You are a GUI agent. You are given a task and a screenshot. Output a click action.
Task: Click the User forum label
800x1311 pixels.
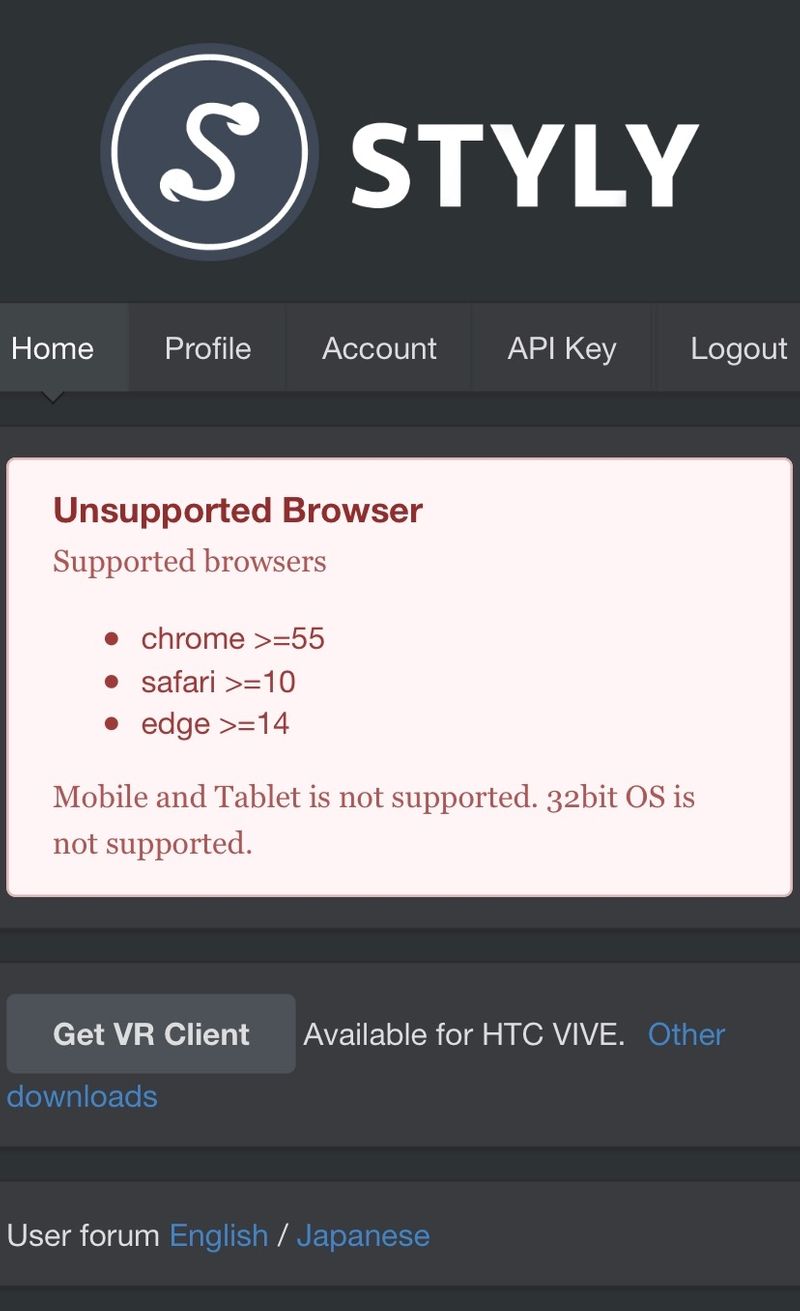83,1236
